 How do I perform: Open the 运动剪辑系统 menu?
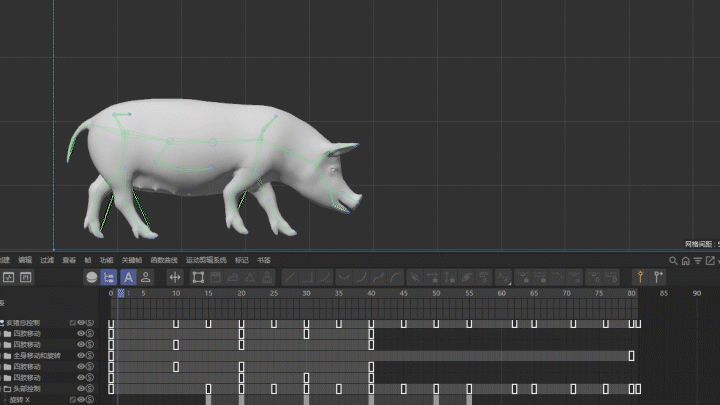pyautogui.click(x=206, y=260)
